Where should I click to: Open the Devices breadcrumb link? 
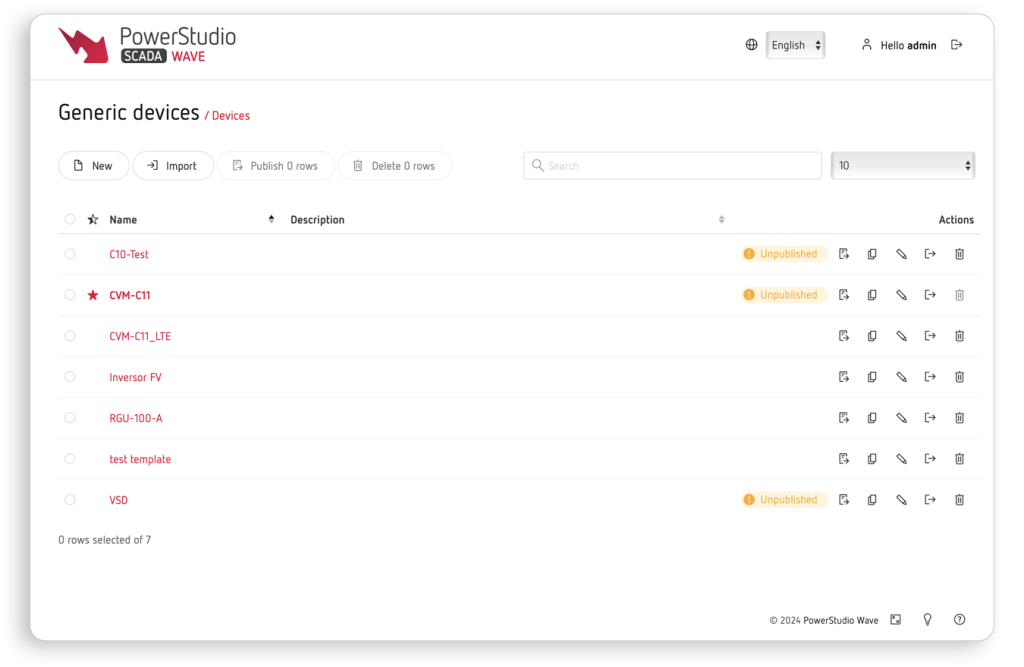(x=229, y=116)
